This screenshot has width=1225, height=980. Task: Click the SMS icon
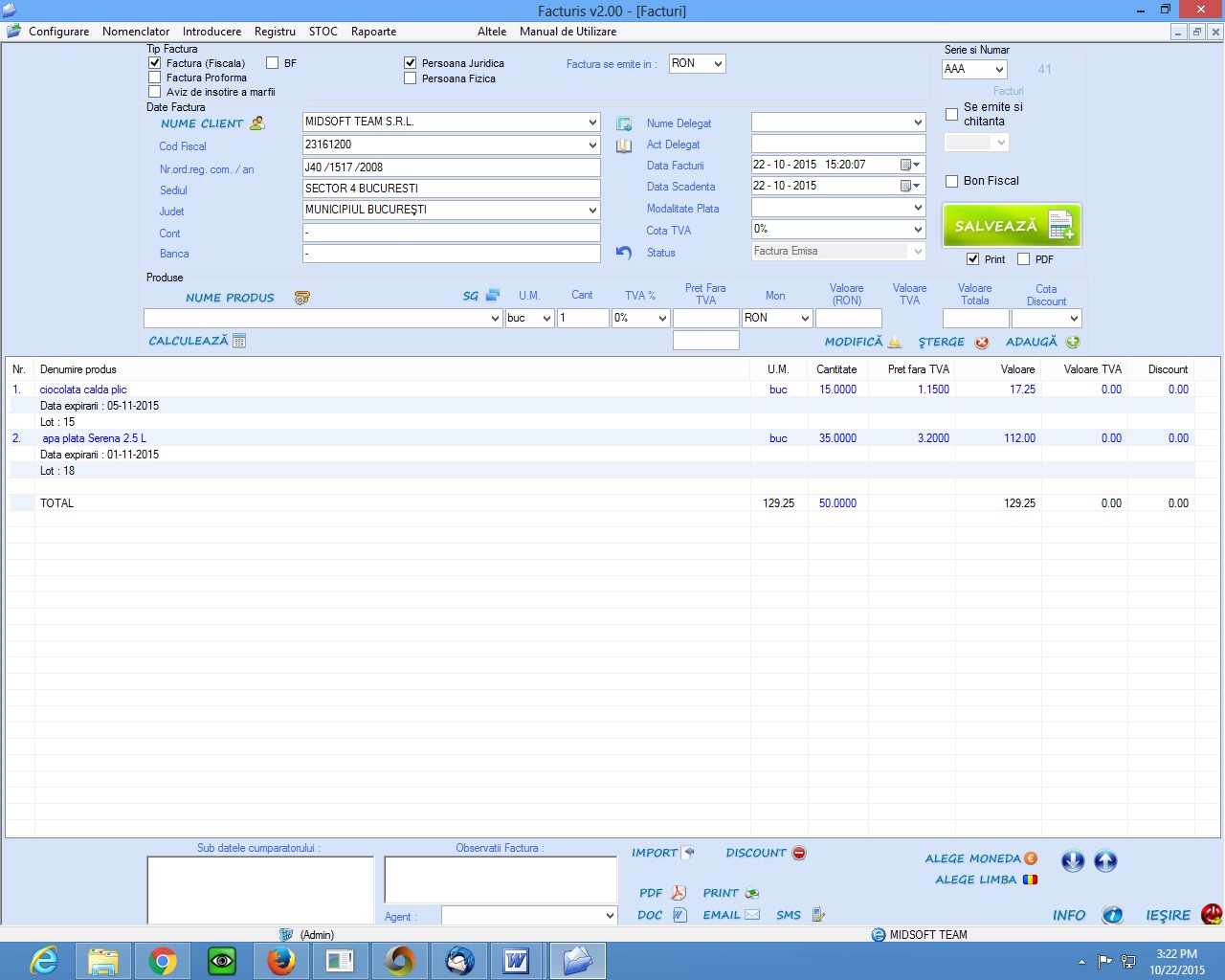click(x=818, y=915)
